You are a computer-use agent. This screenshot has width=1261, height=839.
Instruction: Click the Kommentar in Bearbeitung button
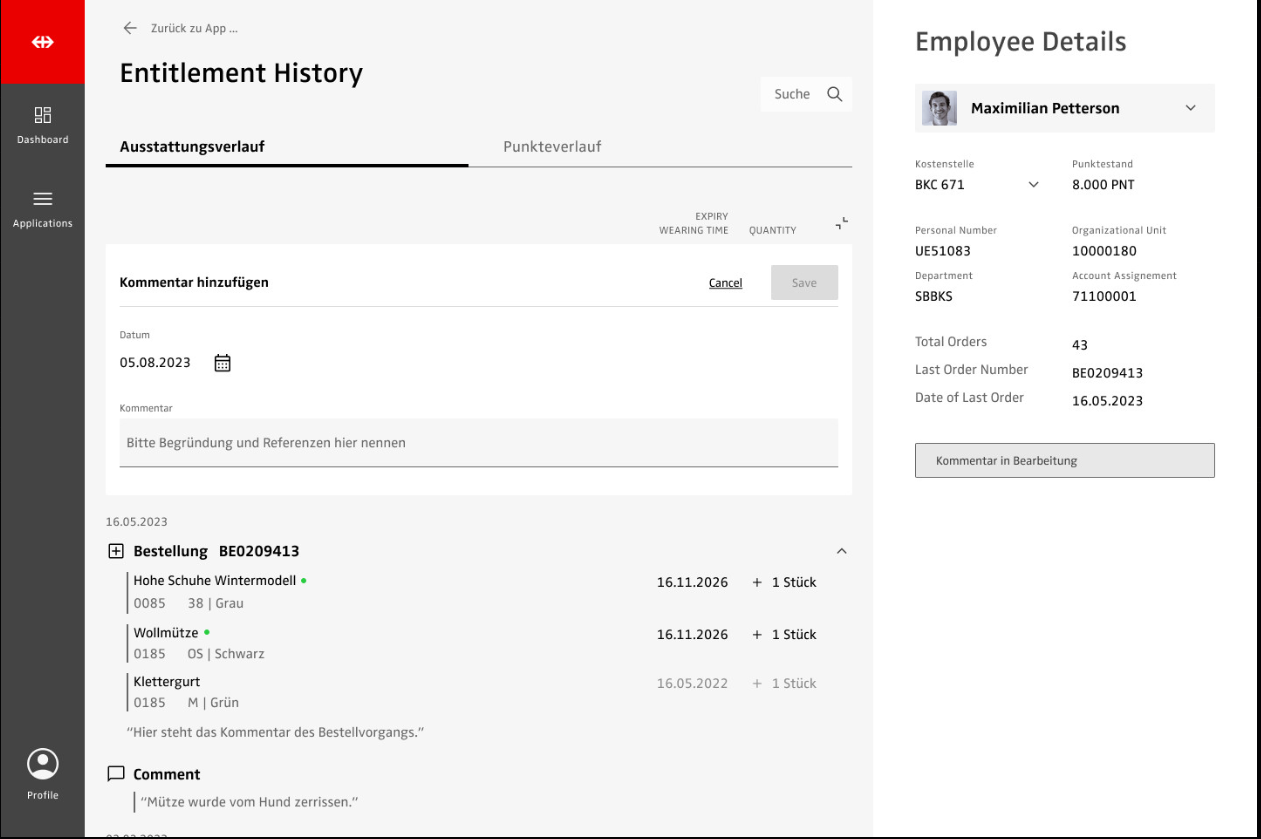coord(1064,461)
